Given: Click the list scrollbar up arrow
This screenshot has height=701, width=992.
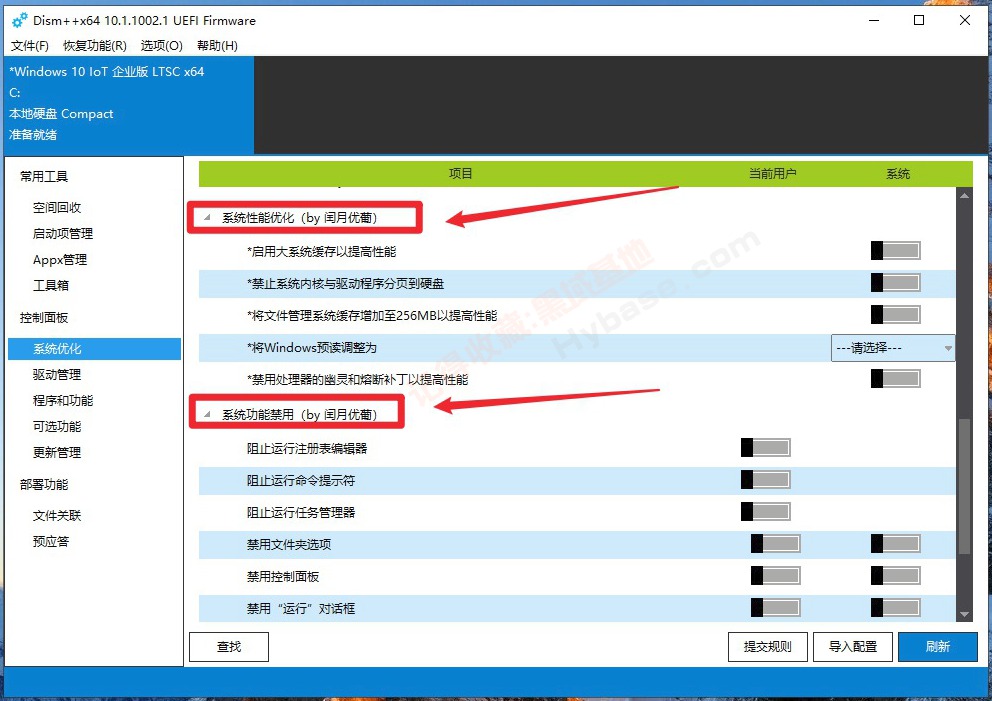Looking at the screenshot, I should 964,195.
